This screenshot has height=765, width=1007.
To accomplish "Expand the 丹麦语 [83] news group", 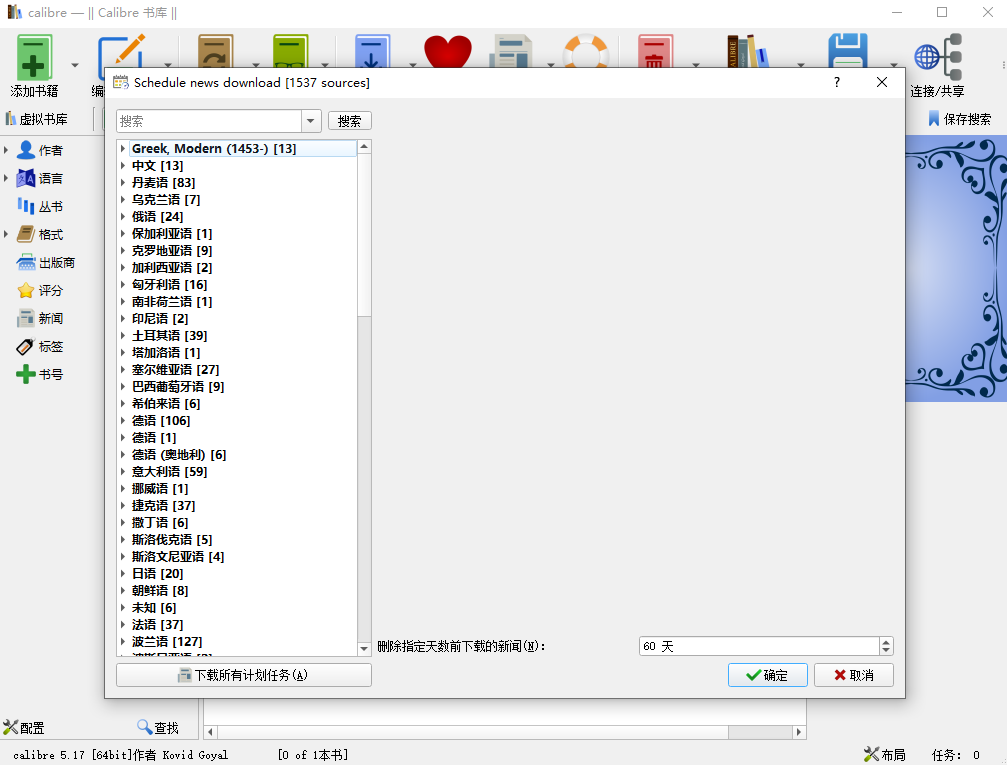I will 123,182.
